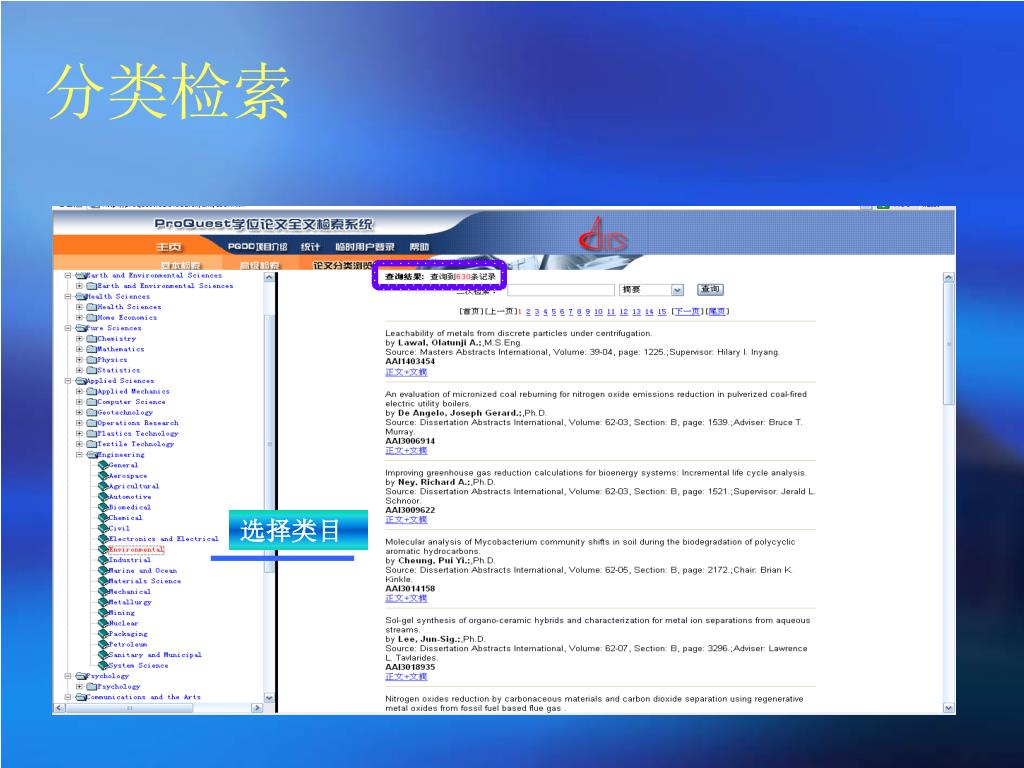Collapse the Engineering tree node
This screenshot has height=768, width=1024.
pyautogui.click(x=79, y=455)
